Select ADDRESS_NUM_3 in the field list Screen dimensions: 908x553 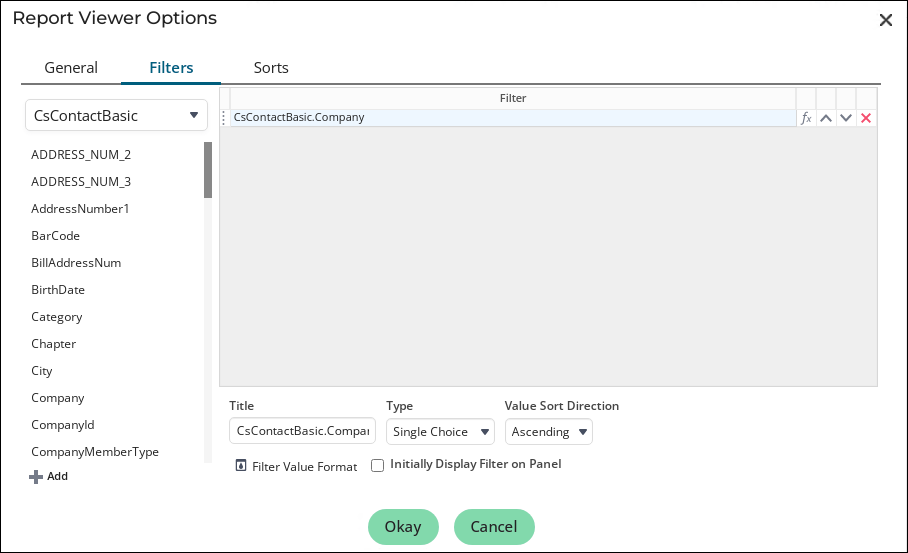tap(81, 182)
